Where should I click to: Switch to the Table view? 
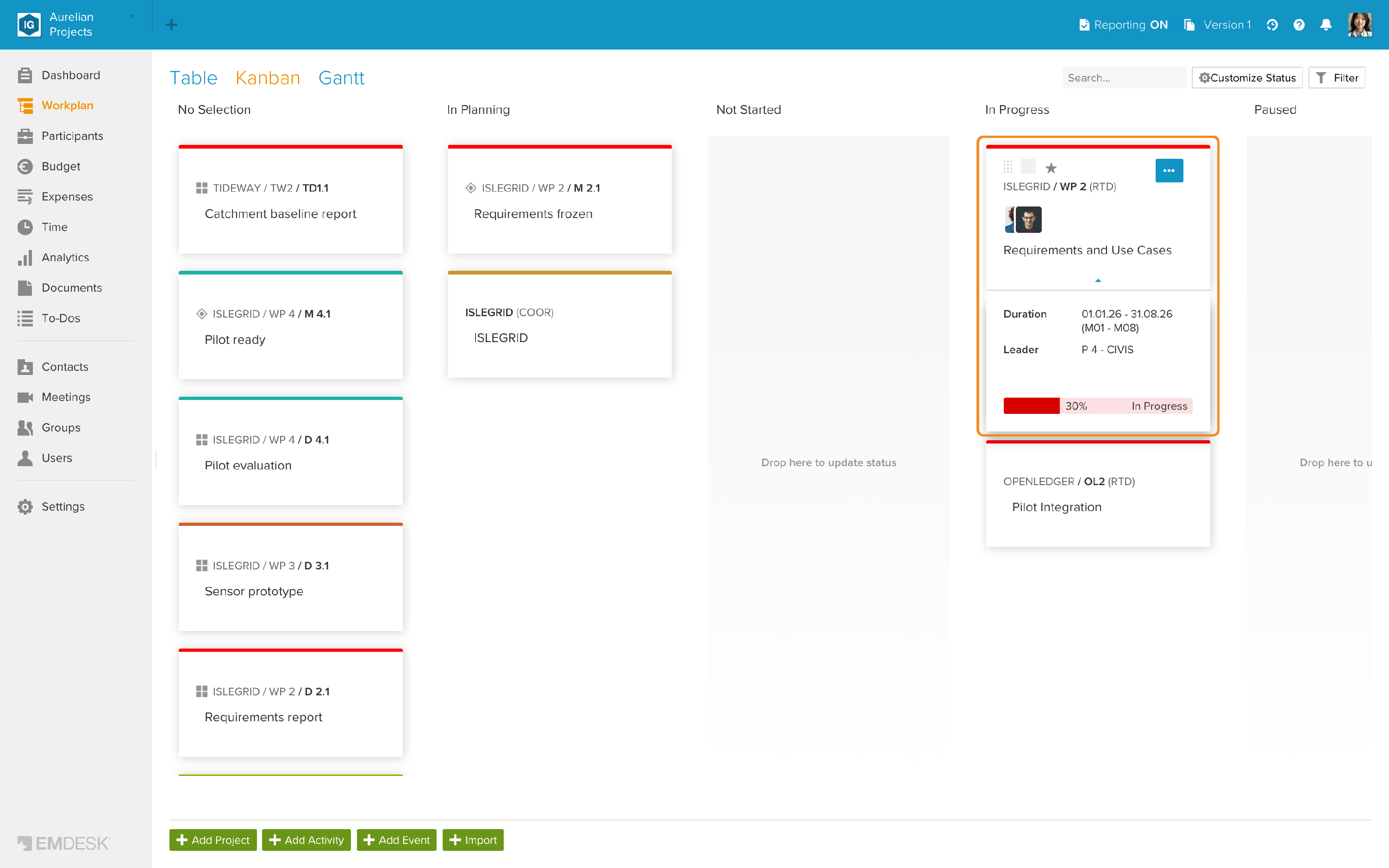194,78
